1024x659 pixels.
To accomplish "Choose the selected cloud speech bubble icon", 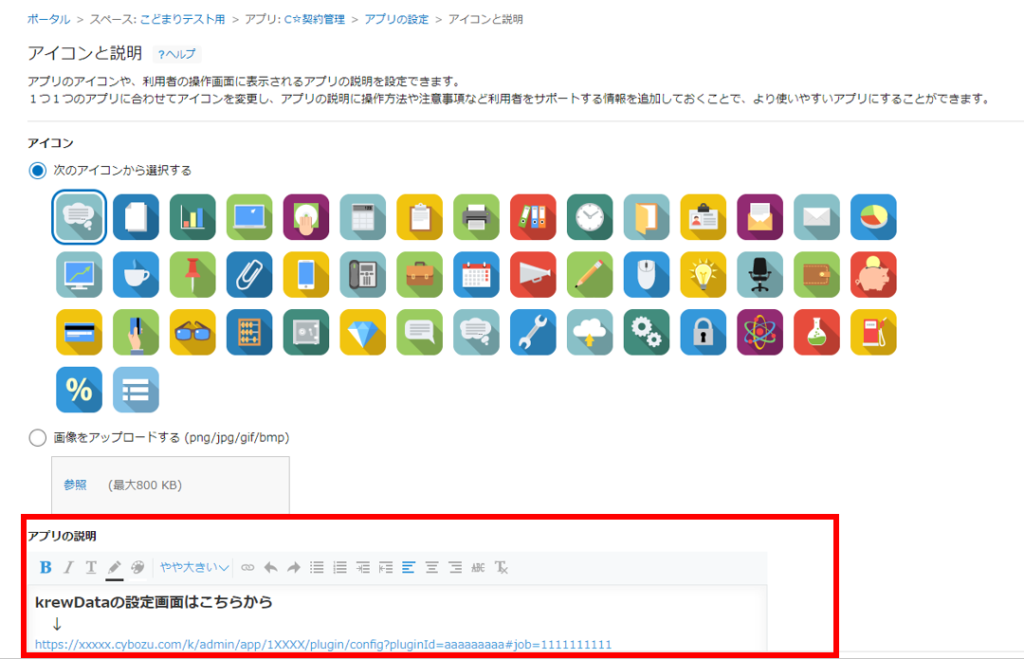I will pyautogui.click(x=79, y=217).
